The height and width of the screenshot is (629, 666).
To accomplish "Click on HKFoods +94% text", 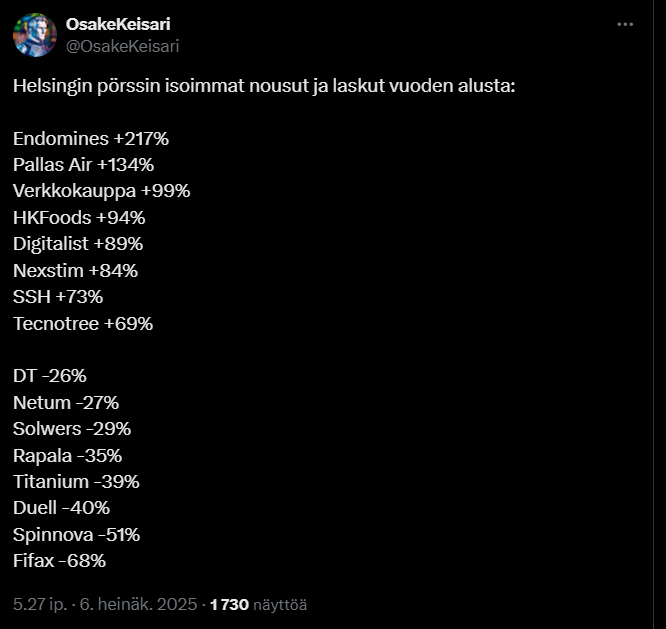I will 79,218.
